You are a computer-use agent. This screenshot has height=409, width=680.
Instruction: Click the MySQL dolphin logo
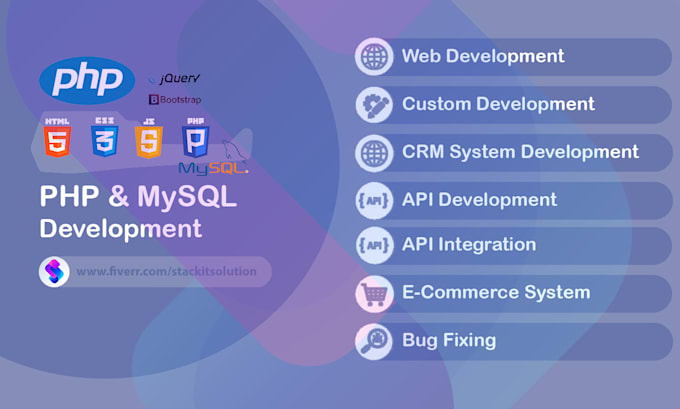tap(213, 159)
